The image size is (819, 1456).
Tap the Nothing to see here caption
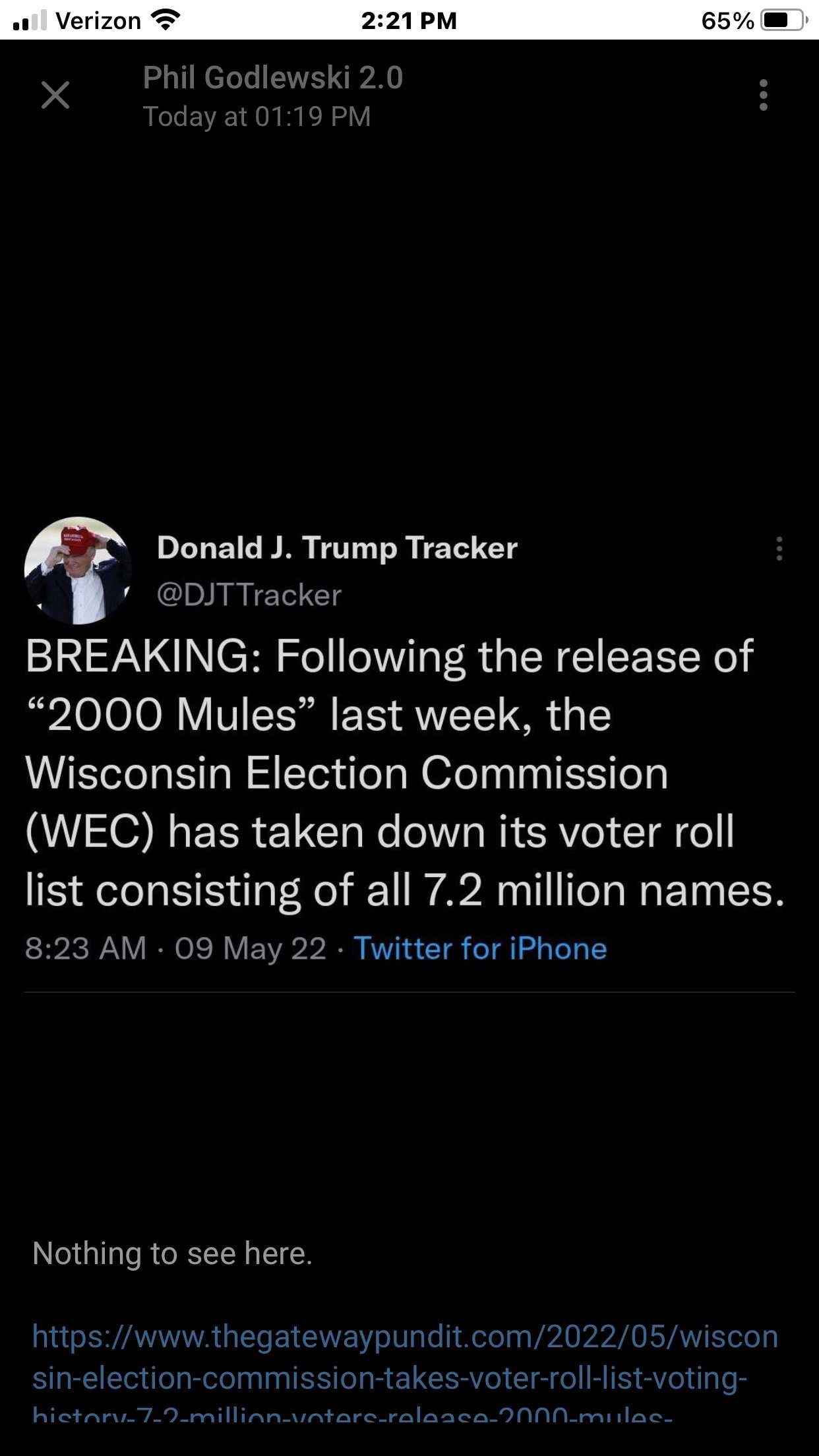pyautogui.click(x=172, y=1253)
